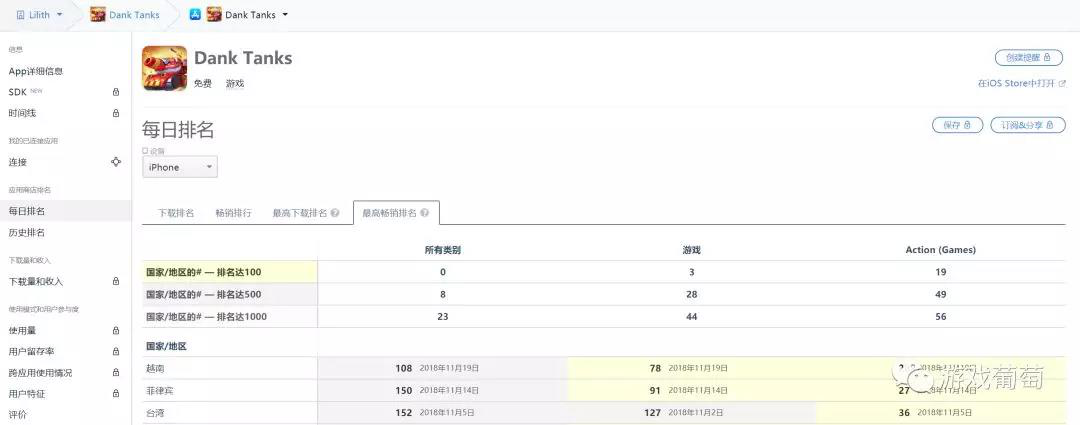This screenshot has height=425, width=1080.
Task: Click help icon on 最高畅销排名 tab
Action: click(x=425, y=213)
